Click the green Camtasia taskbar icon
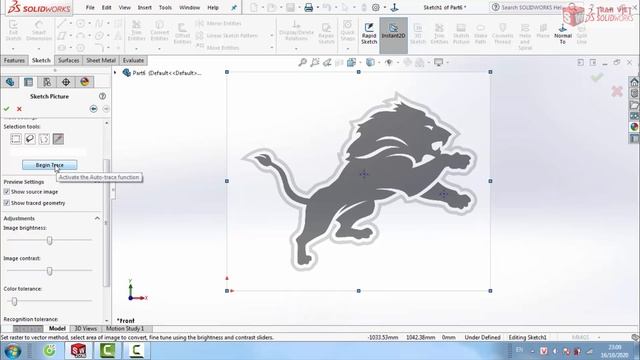This screenshot has width=640, height=360. coord(107,351)
